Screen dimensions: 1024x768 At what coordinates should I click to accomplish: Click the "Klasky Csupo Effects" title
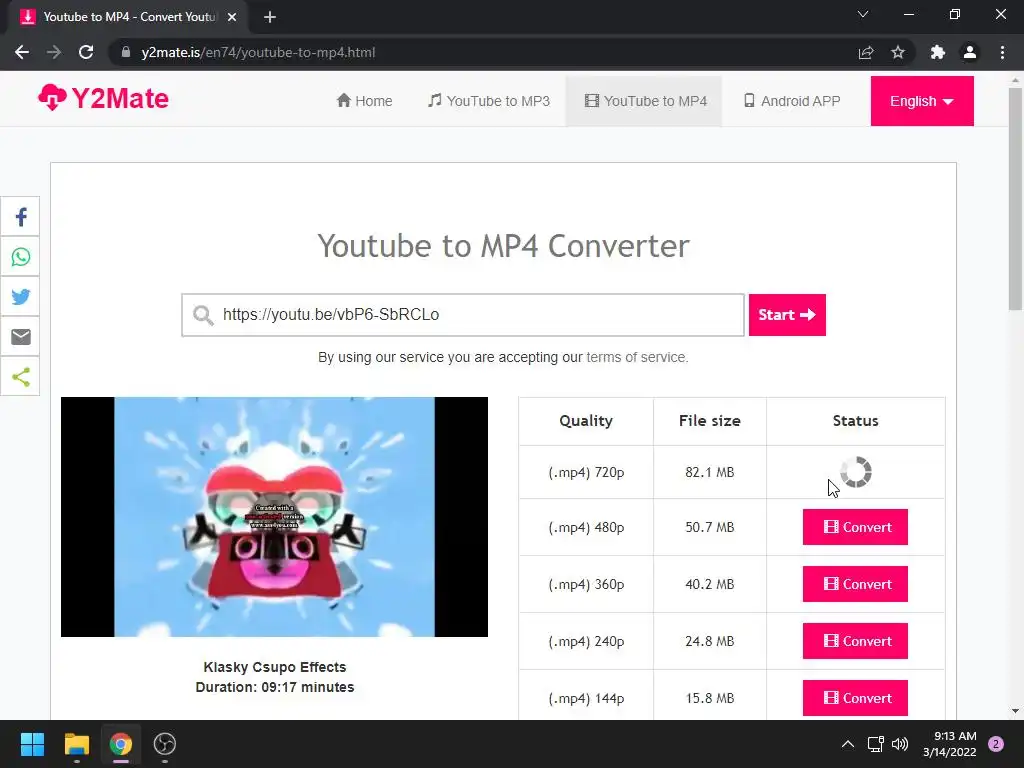tap(274, 667)
